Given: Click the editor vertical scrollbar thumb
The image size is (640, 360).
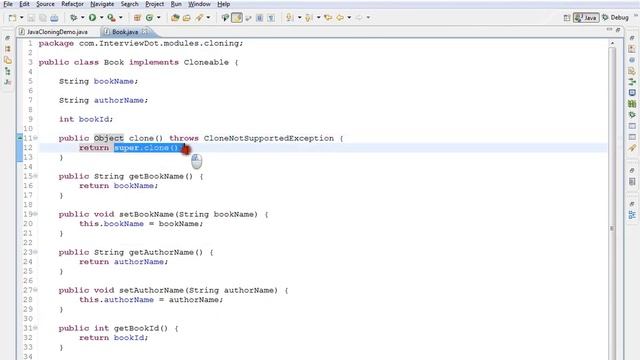Looking at the screenshot, I should (612, 204).
